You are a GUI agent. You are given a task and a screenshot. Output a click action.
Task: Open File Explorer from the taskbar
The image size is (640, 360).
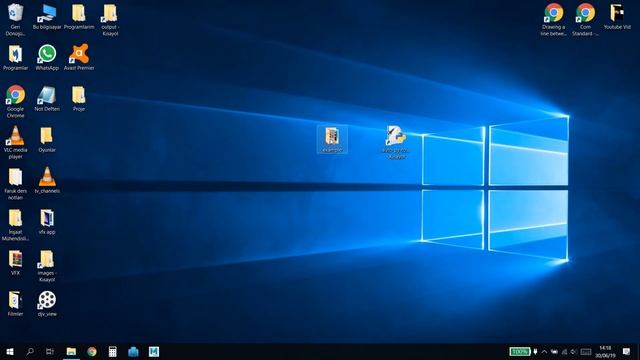(71, 351)
